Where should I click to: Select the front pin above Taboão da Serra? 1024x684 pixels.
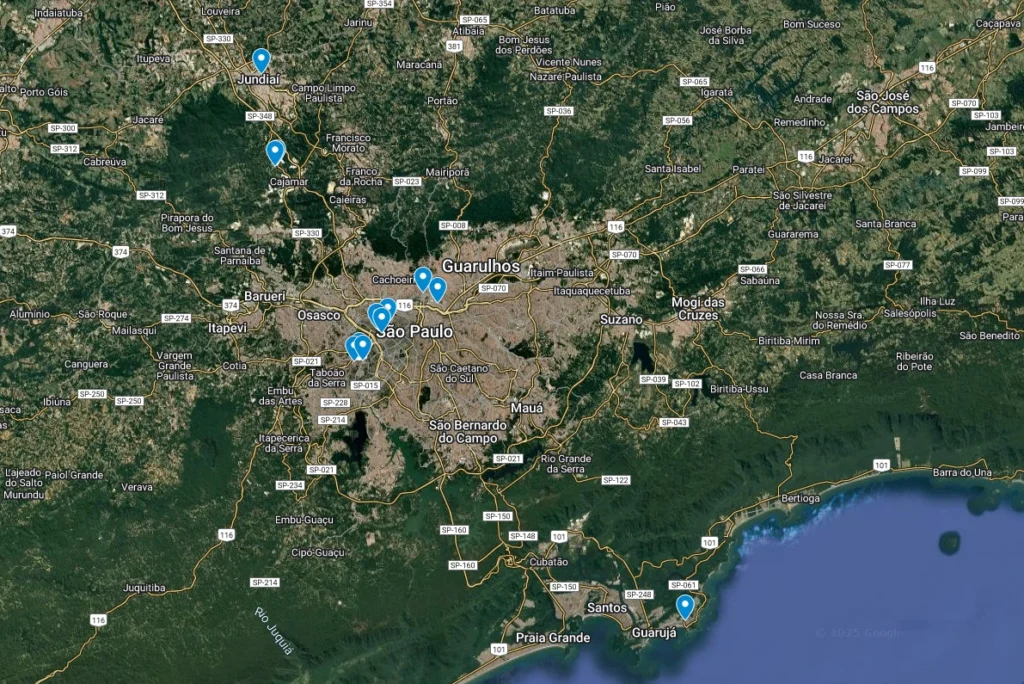click(x=362, y=346)
